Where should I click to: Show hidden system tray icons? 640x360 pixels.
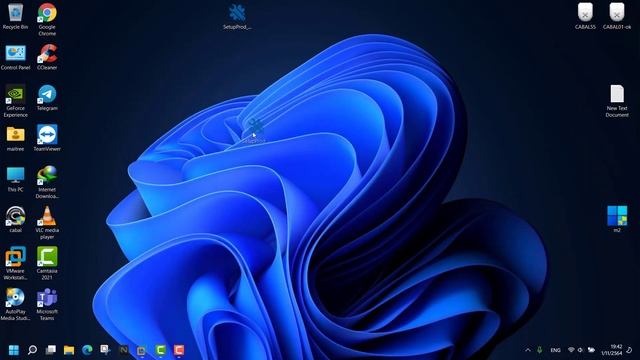(x=528, y=350)
